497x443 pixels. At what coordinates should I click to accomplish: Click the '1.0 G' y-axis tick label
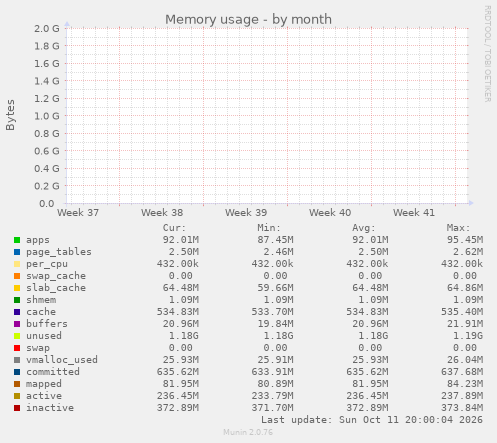tap(47, 116)
